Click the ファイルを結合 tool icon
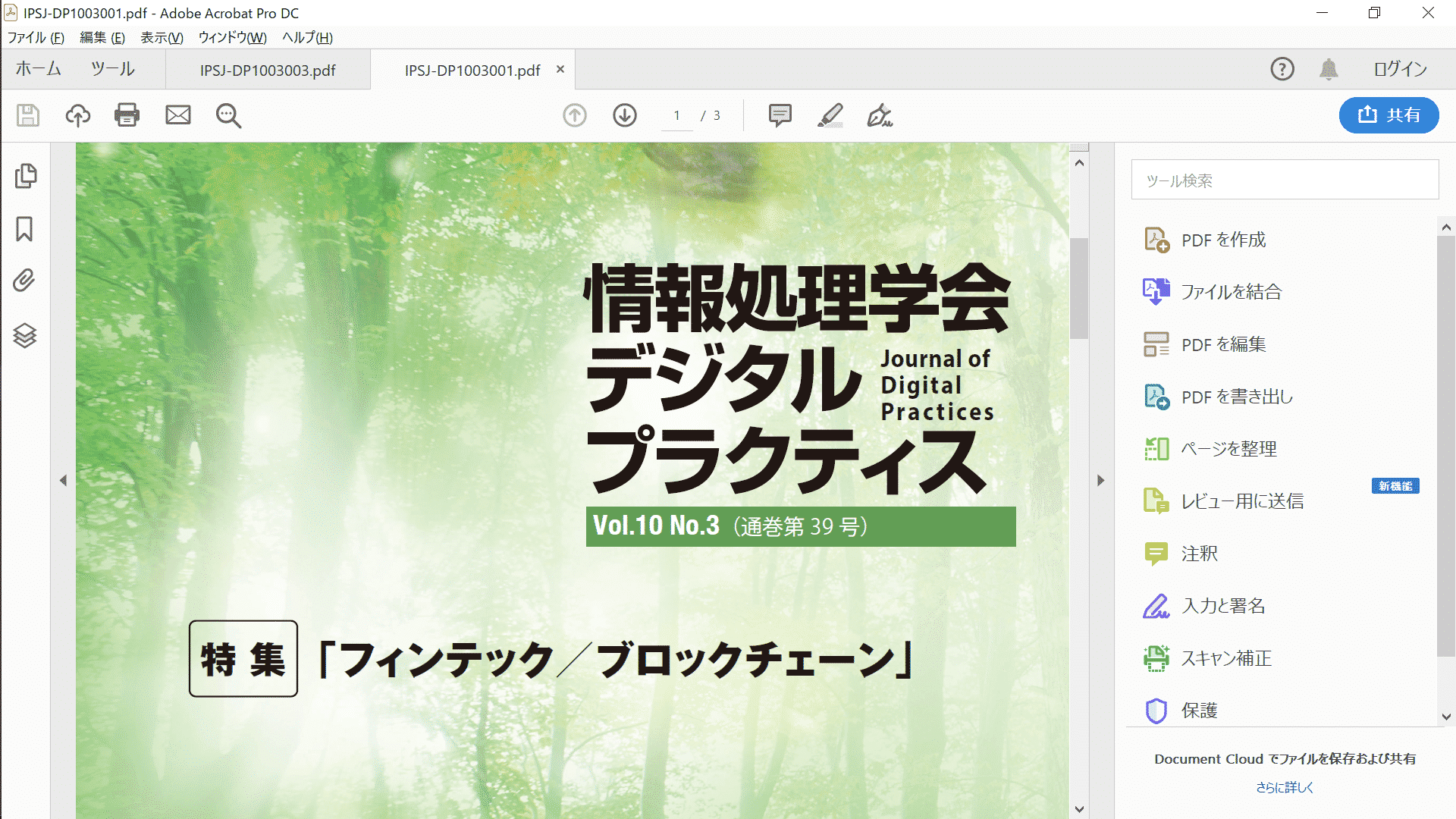Screen dimensions: 1456x819 [1156, 292]
